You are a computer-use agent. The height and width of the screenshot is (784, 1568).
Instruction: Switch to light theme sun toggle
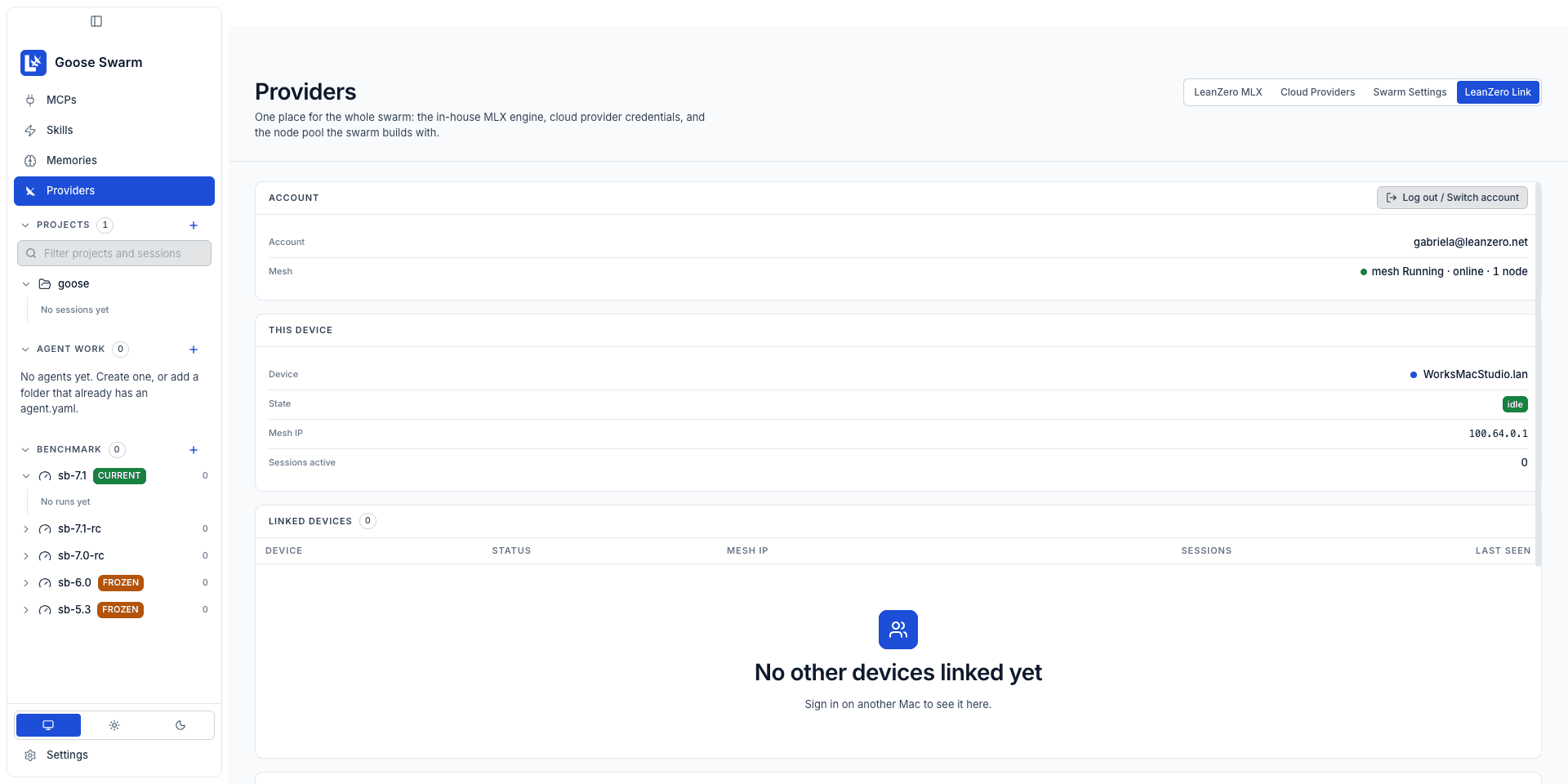click(114, 725)
